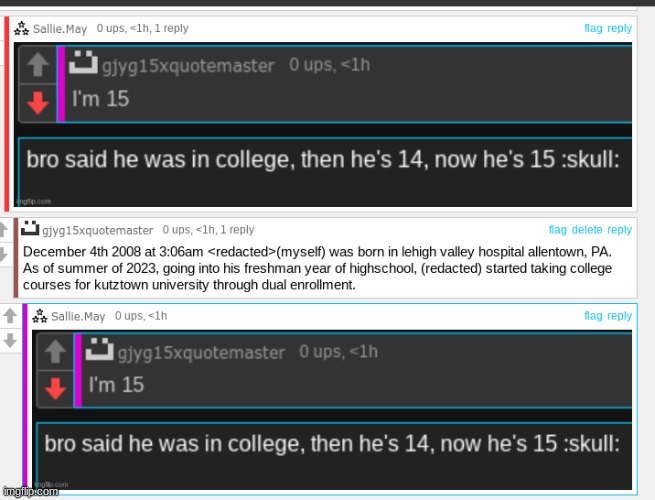
Task: Reply to the bottom Sallie.May comment
Action: tap(619, 316)
